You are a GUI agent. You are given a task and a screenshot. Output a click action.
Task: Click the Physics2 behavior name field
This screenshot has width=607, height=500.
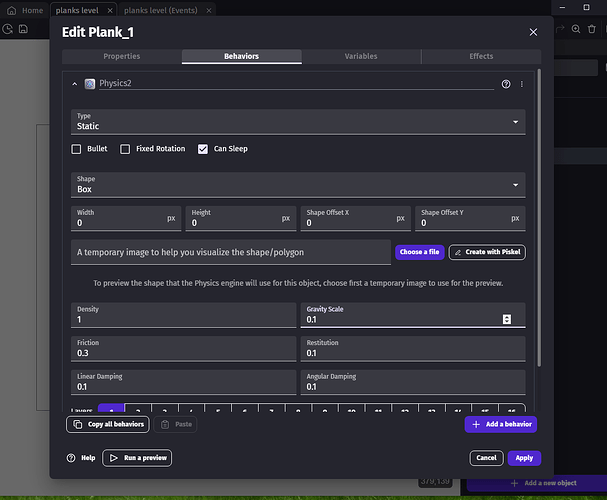296,84
